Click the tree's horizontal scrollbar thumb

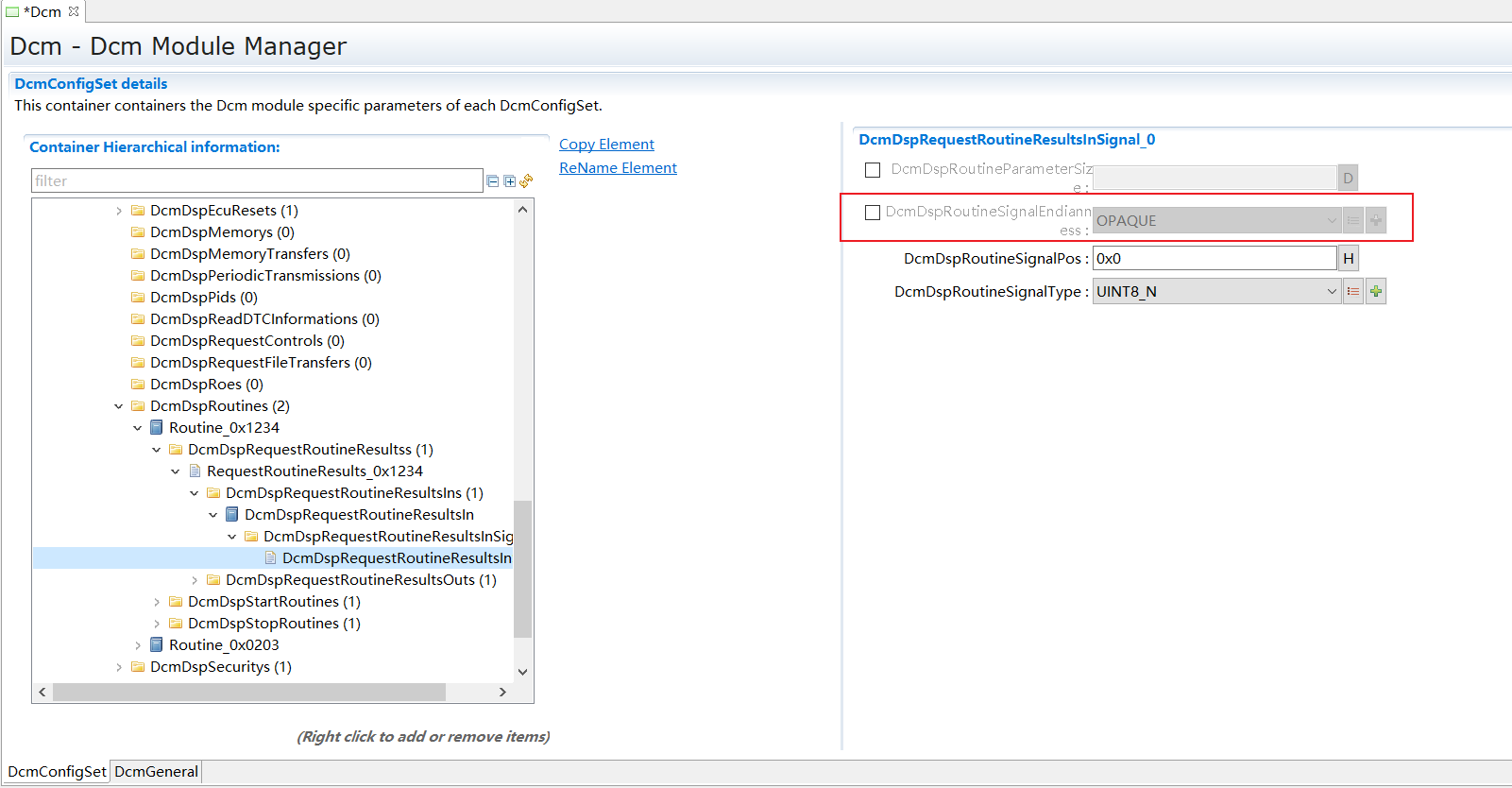248,693
